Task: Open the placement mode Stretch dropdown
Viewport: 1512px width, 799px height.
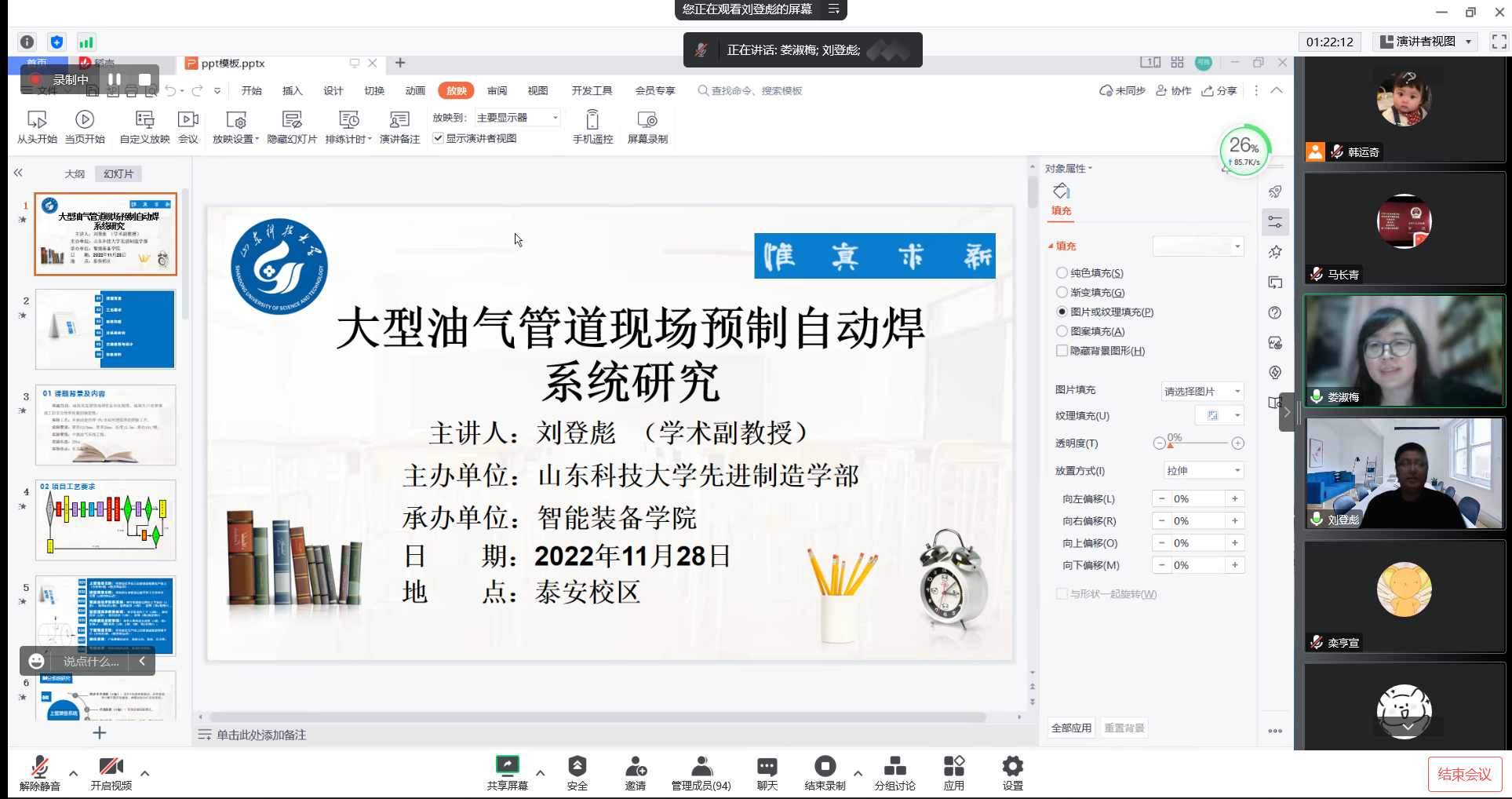Action: pyautogui.click(x=1203, y=471)
